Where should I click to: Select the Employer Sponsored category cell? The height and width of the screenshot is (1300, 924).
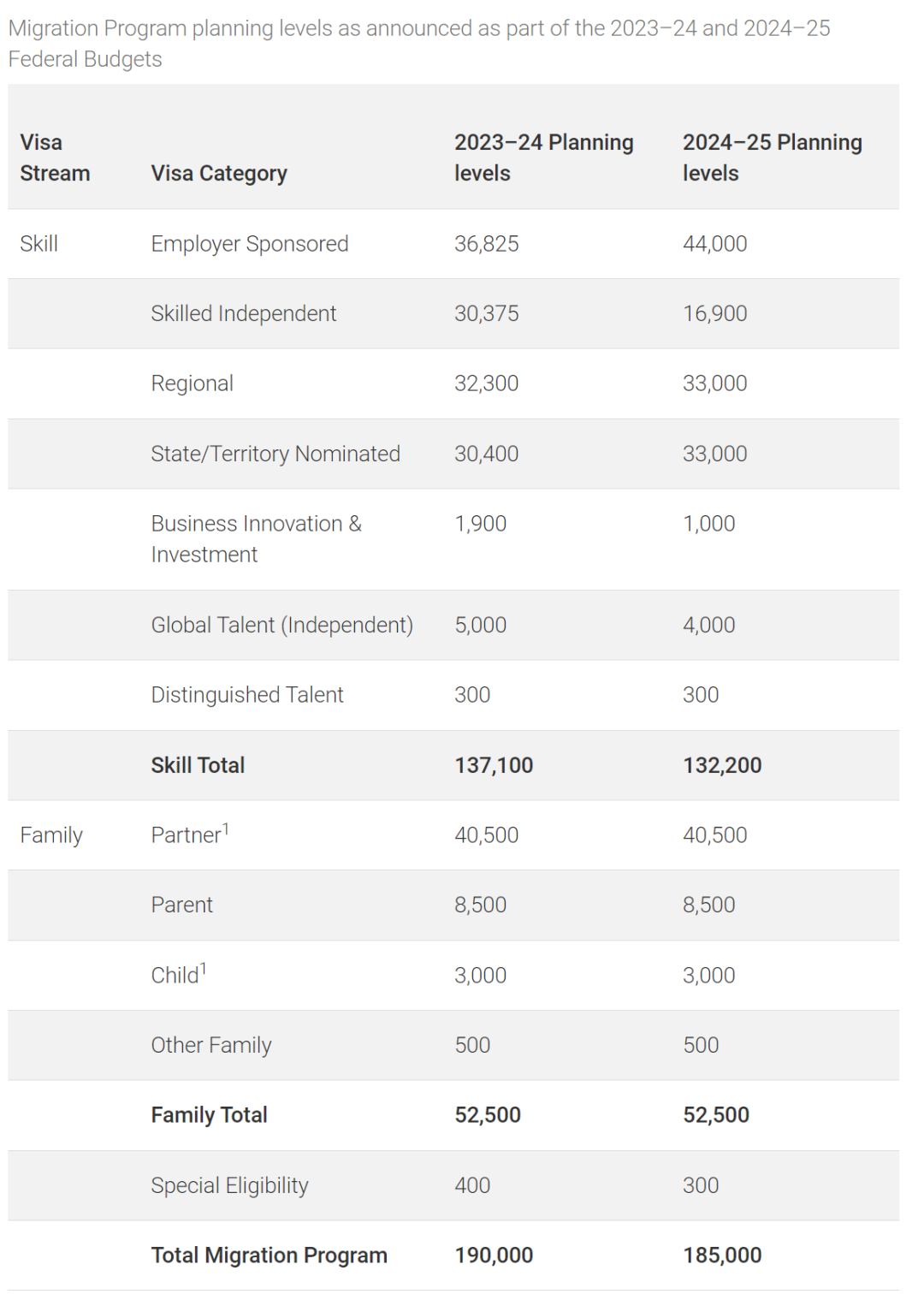[250, 244]
